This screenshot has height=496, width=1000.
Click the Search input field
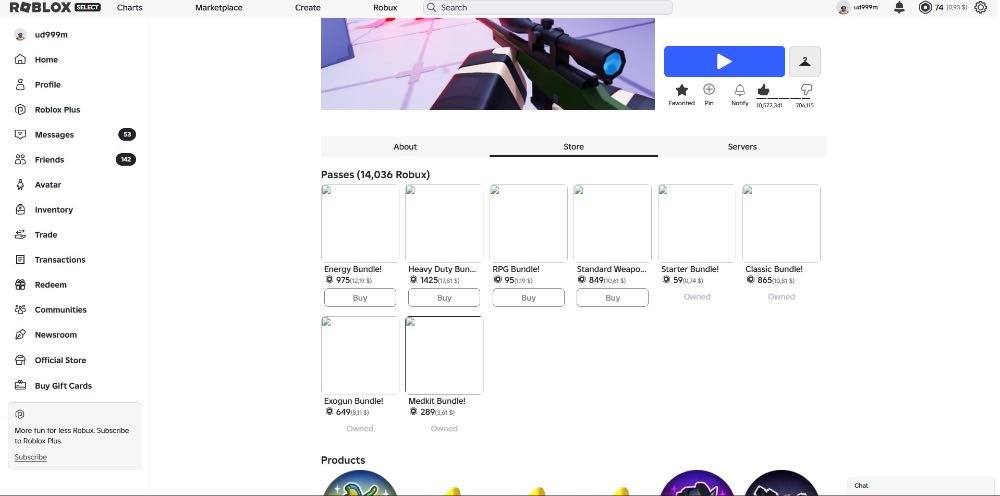click(x=547, y=8)
